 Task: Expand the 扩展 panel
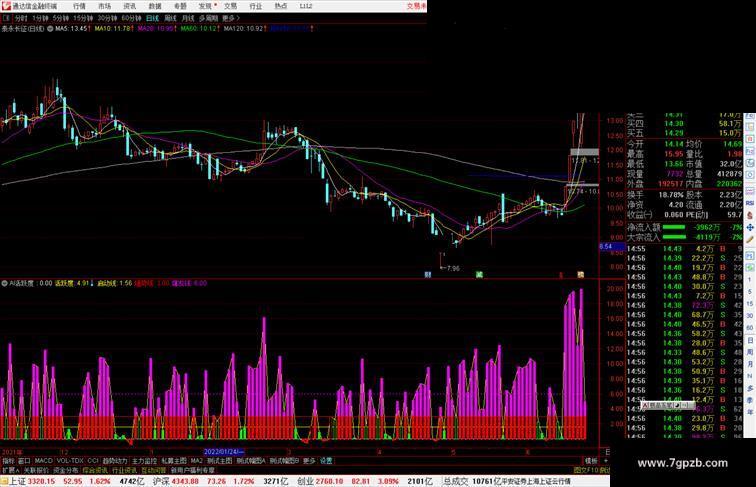(10, 470)
